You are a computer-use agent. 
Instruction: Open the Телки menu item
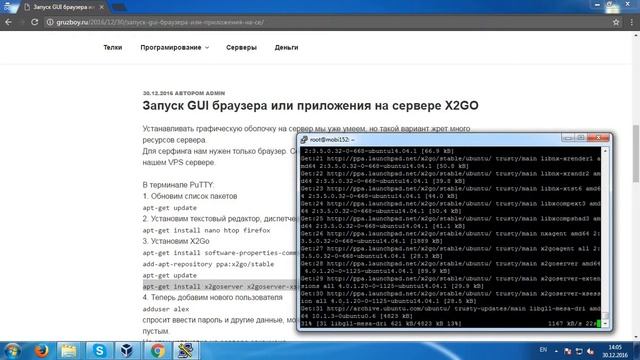click(113, 47)
